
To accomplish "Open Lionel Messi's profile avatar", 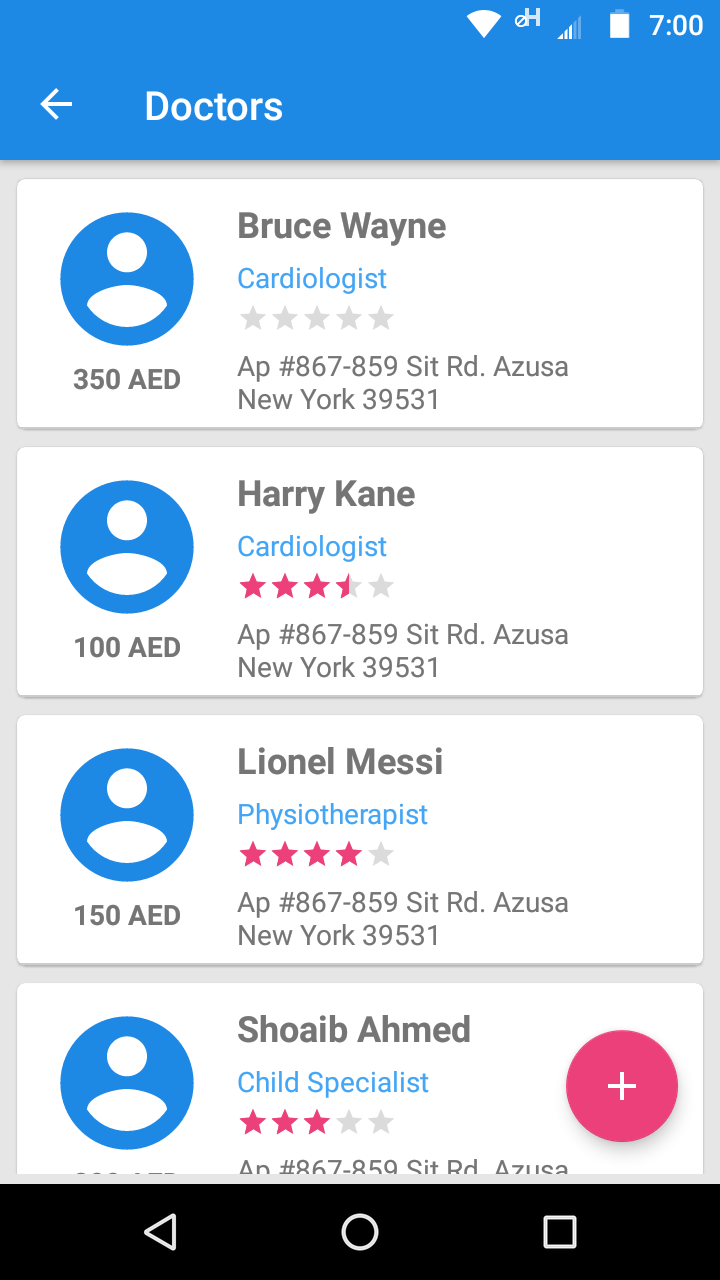I will [127, 815].
